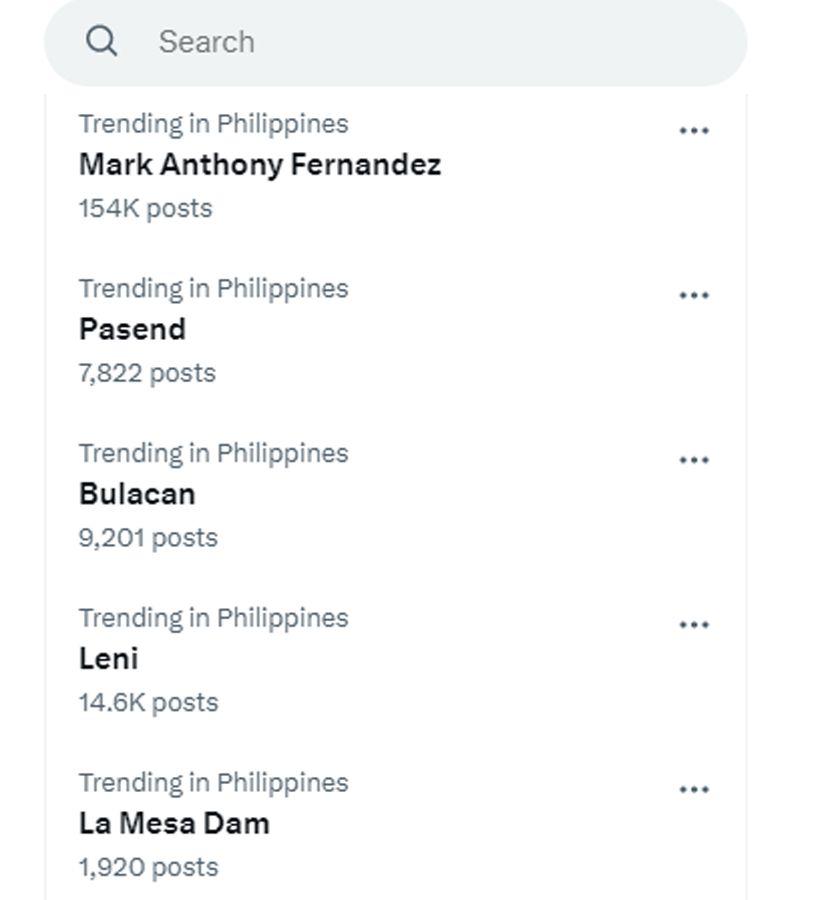
Task: Click the 1,920 posts count
Action: [x=148, y=867]
